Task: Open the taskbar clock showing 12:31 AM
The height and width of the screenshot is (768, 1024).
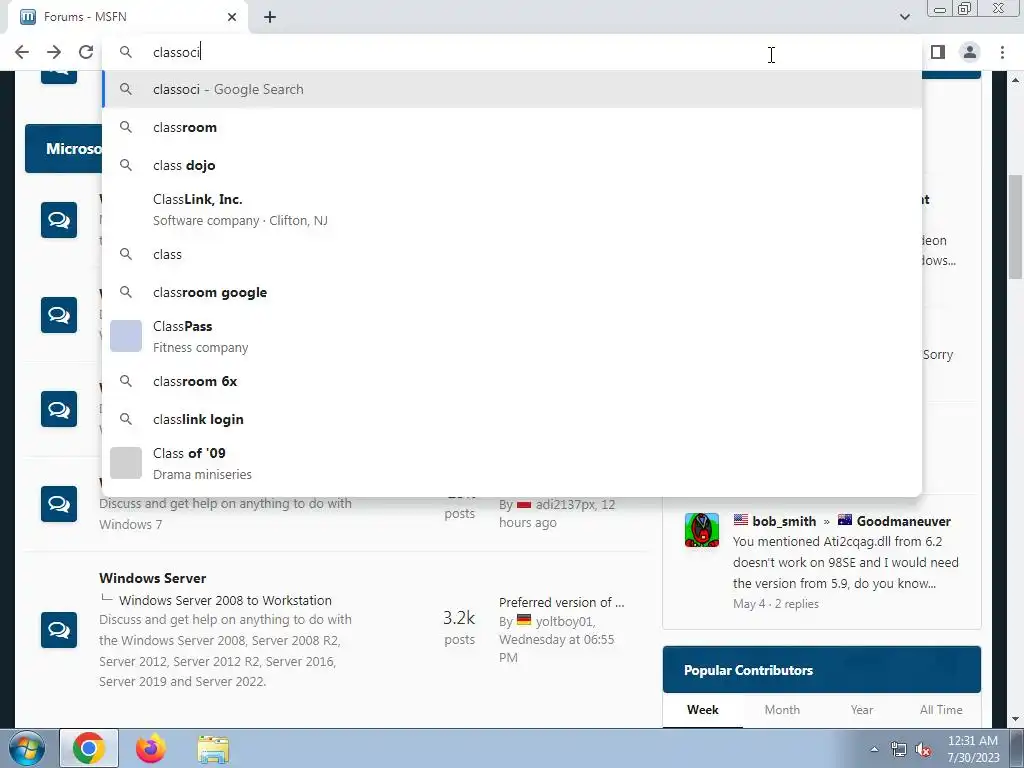Action: (x=973, y=749)
